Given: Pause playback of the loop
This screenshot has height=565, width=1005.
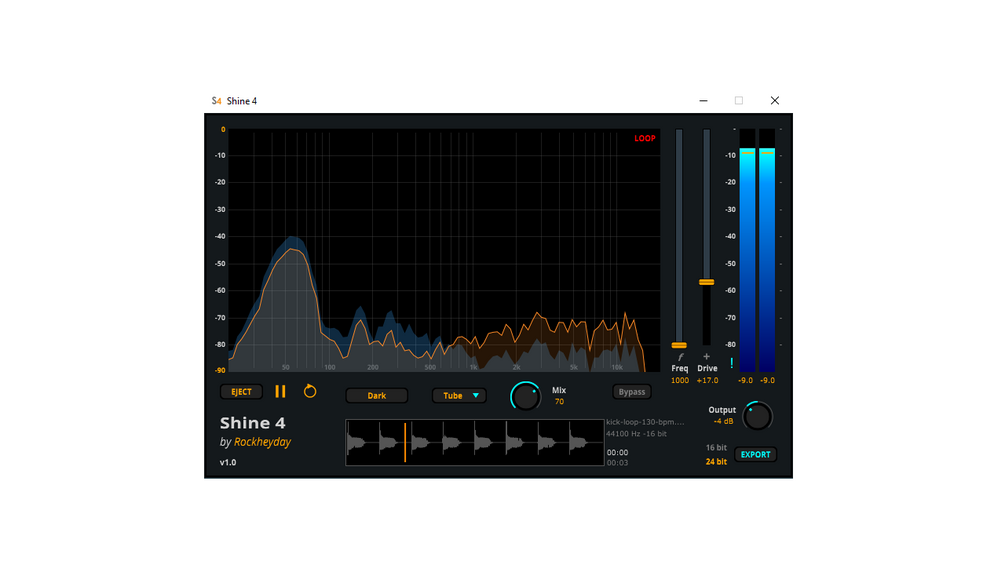Looking at the screenshot, I should tap(280, 391).
